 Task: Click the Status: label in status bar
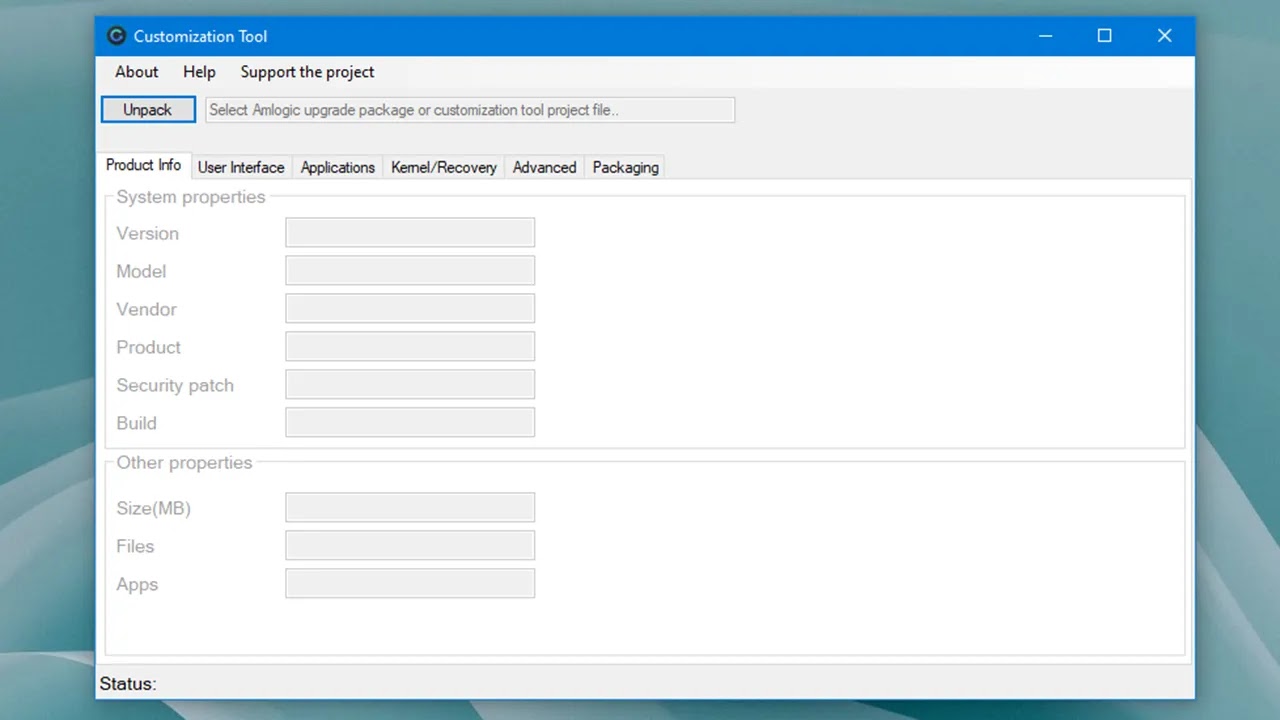coord(128,684)
